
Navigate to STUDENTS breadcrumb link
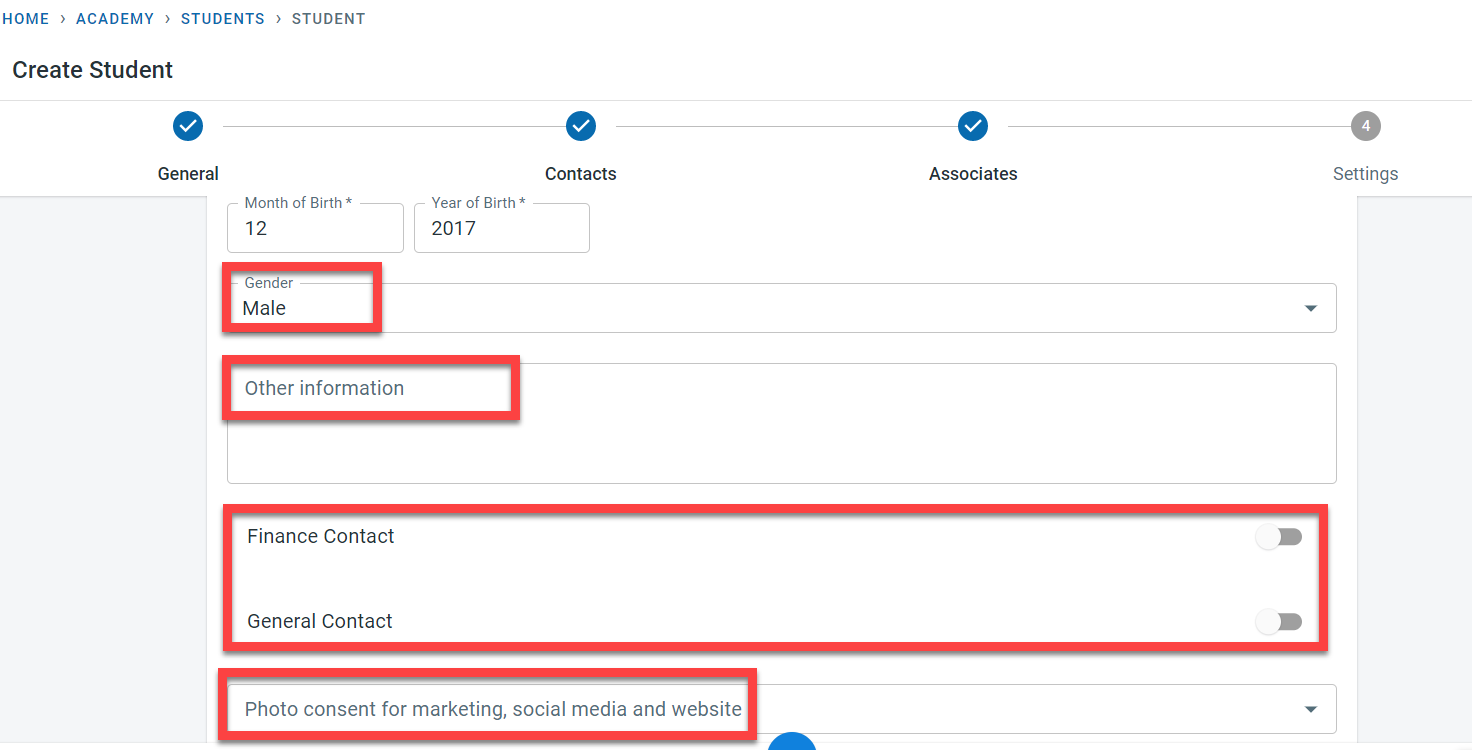point(223,19)
